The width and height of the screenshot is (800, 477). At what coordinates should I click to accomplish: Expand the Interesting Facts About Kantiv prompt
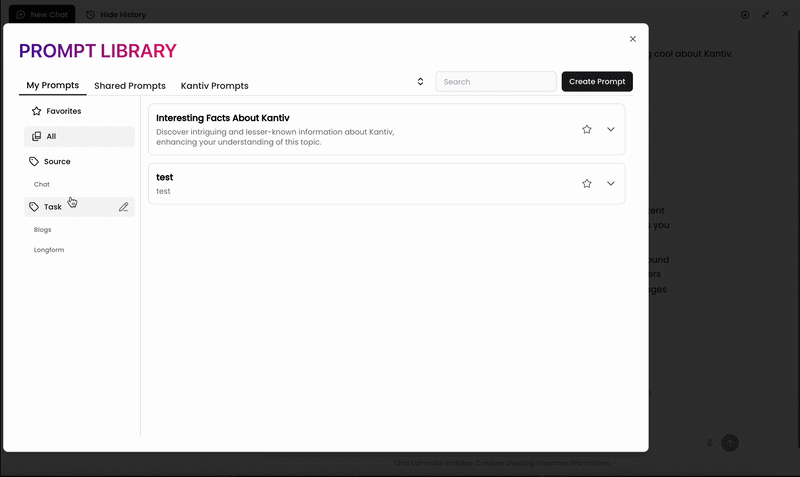tap(611, 129)
